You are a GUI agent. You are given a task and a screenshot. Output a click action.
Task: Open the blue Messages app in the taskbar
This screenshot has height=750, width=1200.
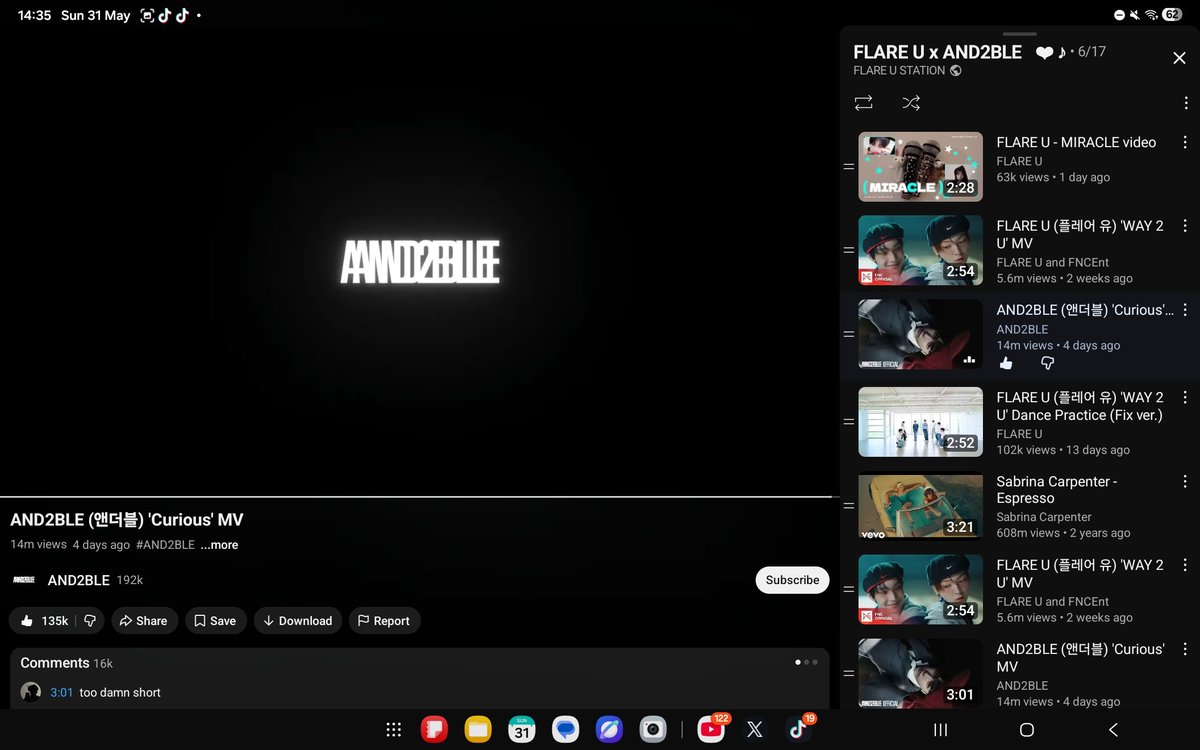(x=566, y=730)
